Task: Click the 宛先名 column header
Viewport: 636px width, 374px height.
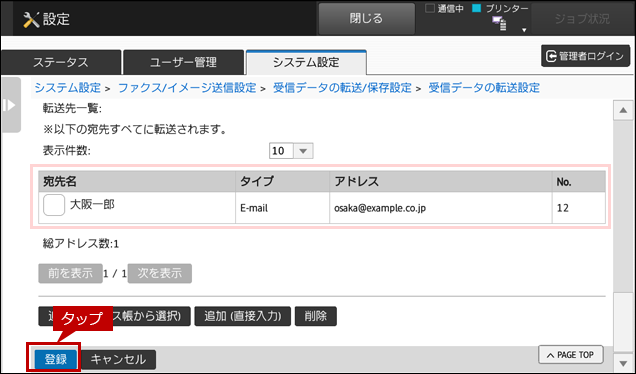Action: click(137, 181)
